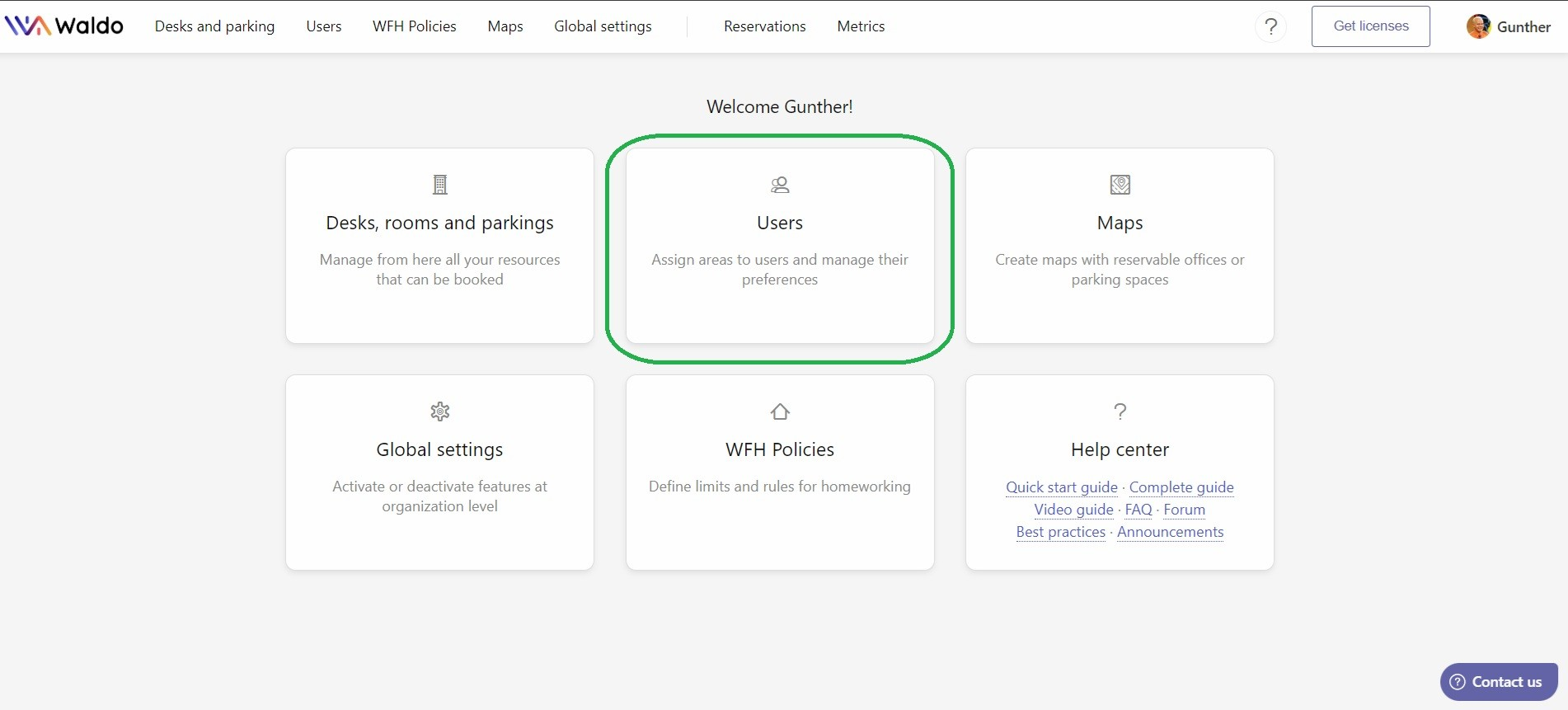The height and width of the screenshot is (710, 1568).
Task: Open the Complete guide link
Action: (x=1181, y=487)
